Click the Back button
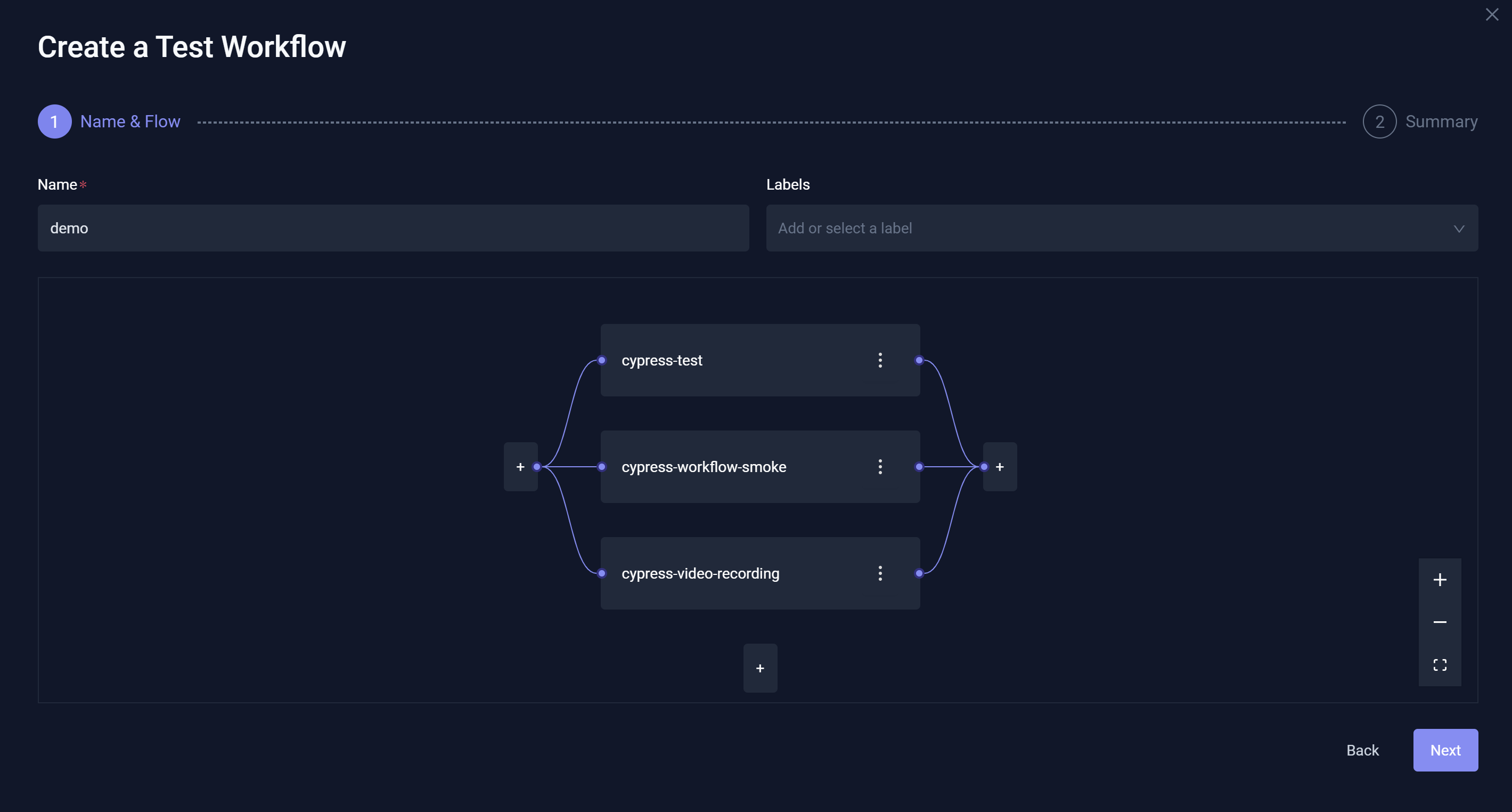Screen dimensions: 1512x812 [x=1362, y=750]
